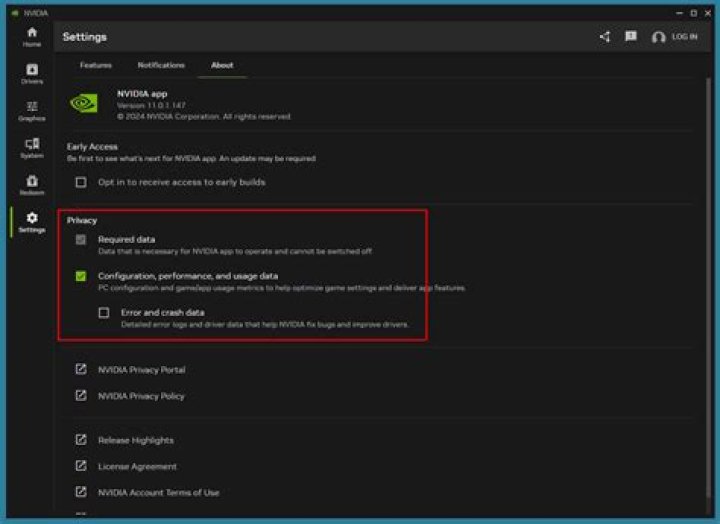Open NVIDIA Account Terms of Use link
The width and height of the screenshot is (720, 524).
pyautogui.click(x=158, y=493)
